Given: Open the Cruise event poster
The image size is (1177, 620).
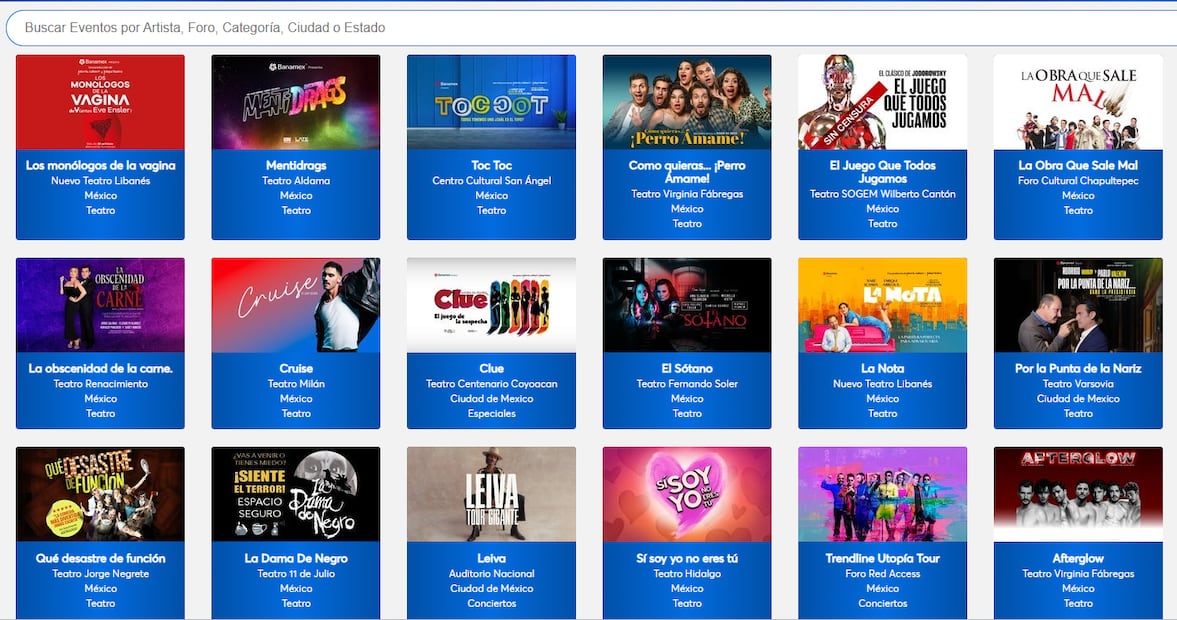Looking at the screenshot, I should click(x=296, y=305).
